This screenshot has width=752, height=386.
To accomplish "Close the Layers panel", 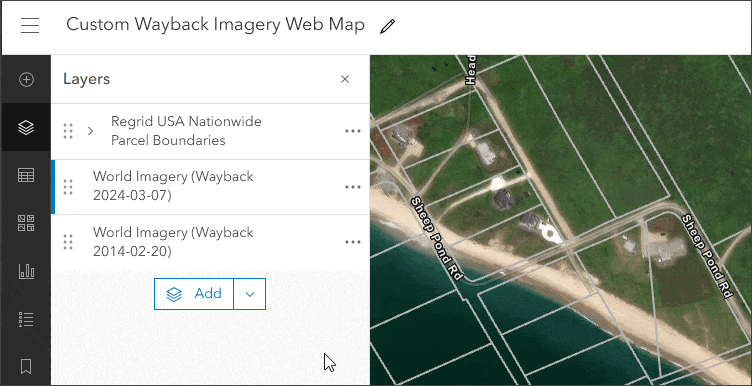I will click(345, 79).
